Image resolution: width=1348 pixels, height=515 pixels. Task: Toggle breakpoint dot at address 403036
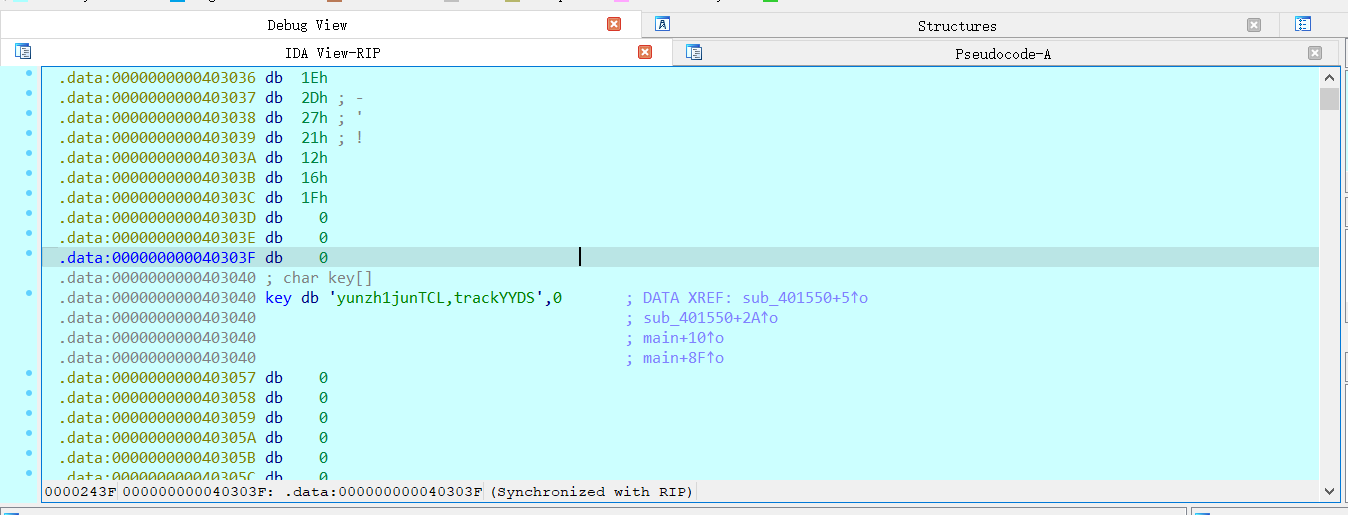coord(28,74)
